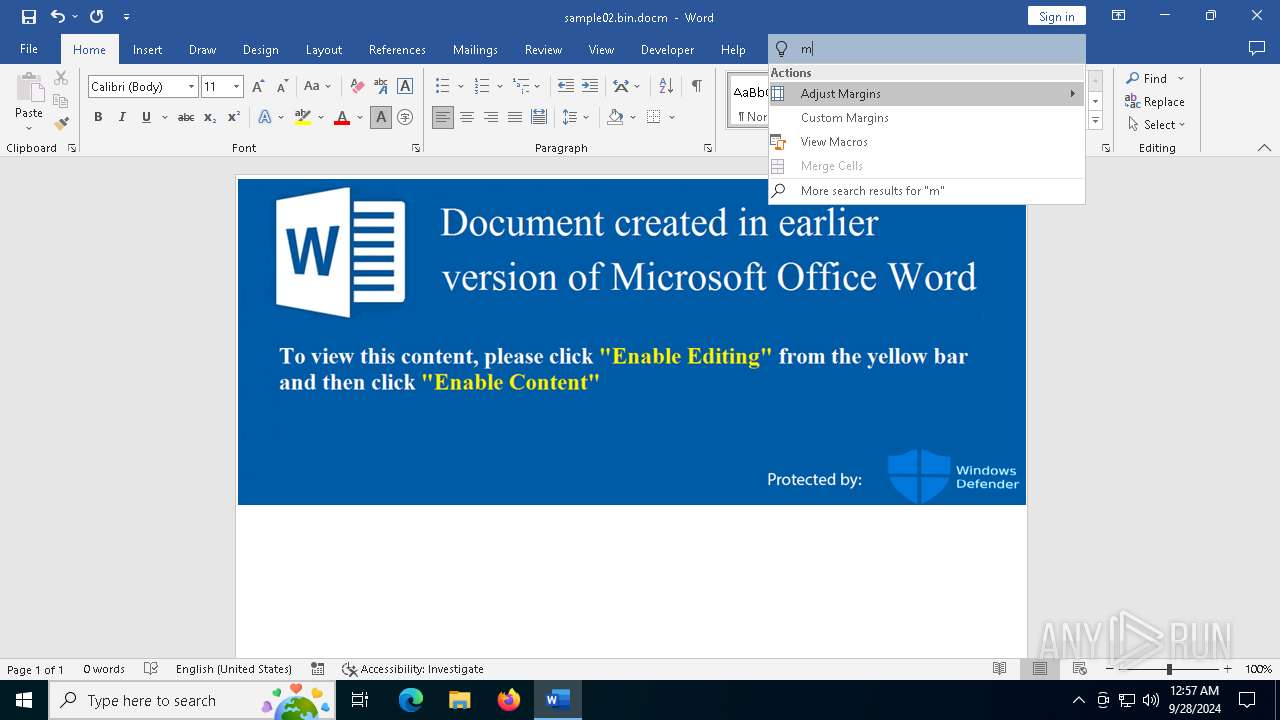
Task: Collapse the ribbon with the arrow
Action: pos(1264,148)
